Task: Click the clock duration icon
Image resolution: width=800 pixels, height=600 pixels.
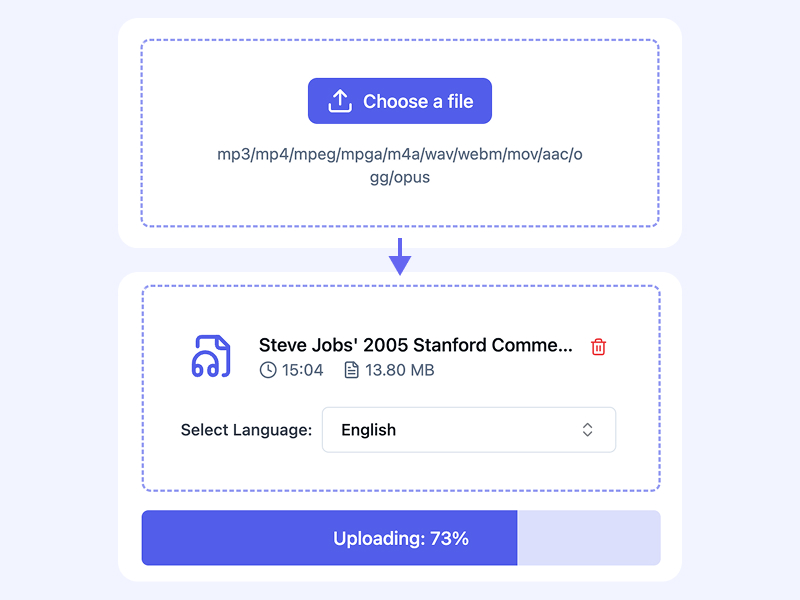Action: click(x=268, y=370)
